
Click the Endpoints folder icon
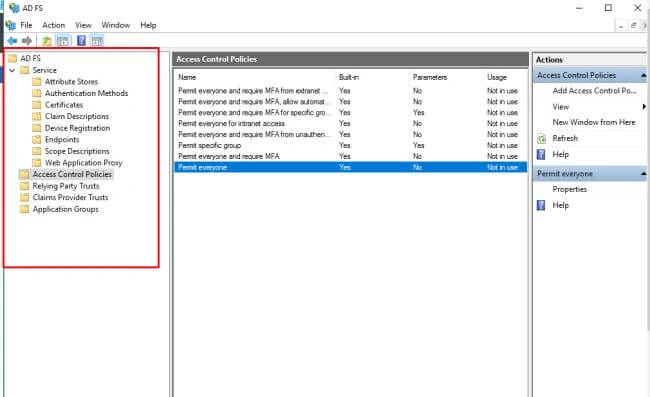[37, 139]
